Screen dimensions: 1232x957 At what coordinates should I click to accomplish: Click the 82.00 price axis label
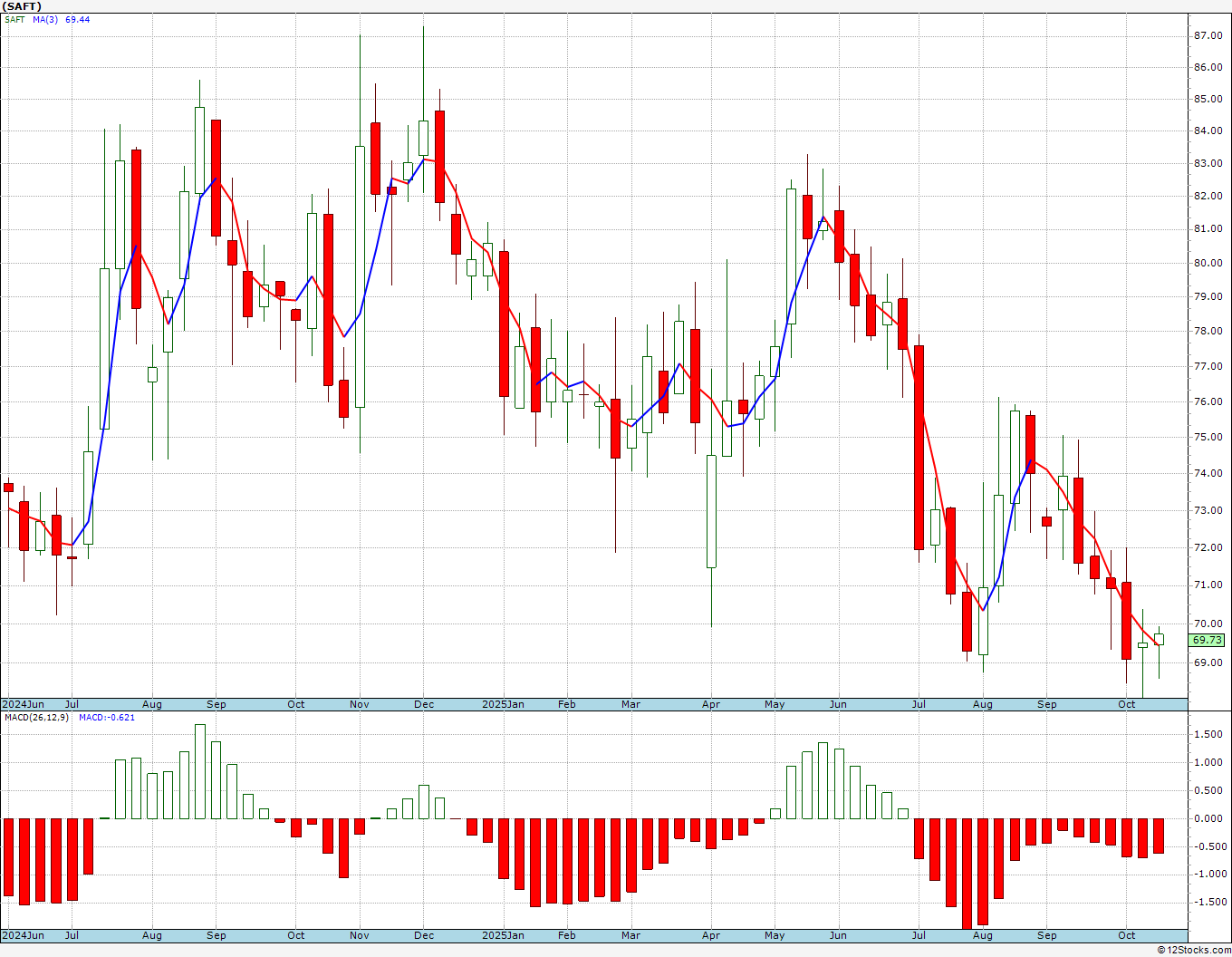pyautogui.click(x=1208, y=196)
